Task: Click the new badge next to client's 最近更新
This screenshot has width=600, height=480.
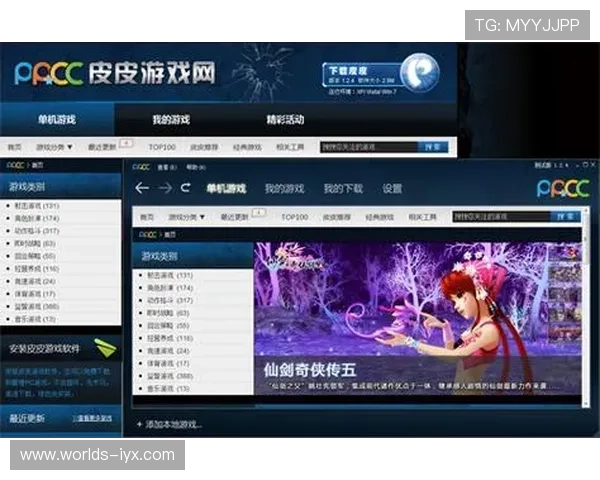Action: [x=259, y=212]
